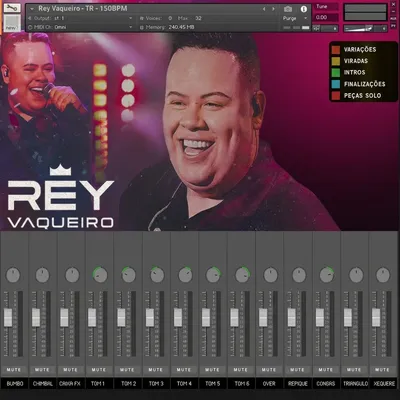This screenshot has width=400, height=400.
Task: Minimize instrument header with minus button
Action: pos(393,12)
